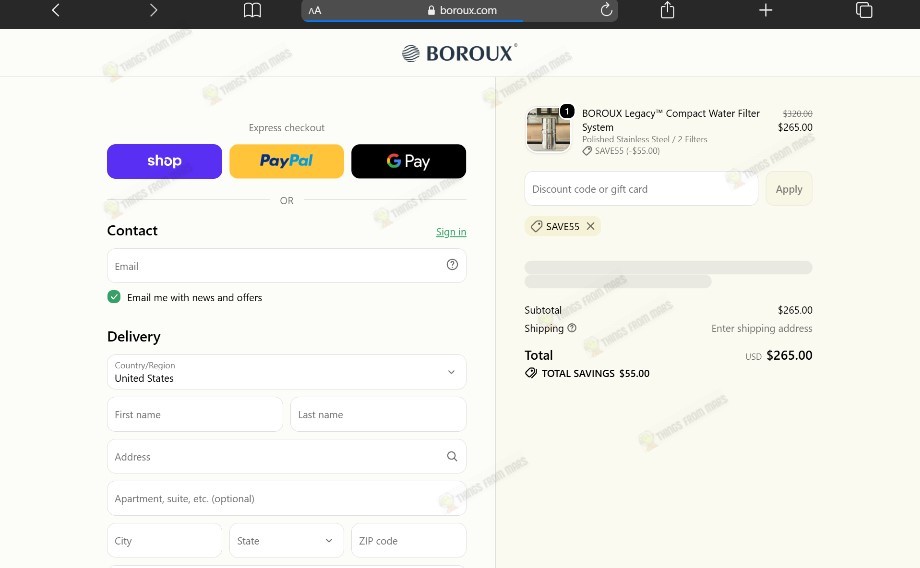Click the water filter product thumbnail
Image resolution: width=920 pixels, height=568 pixels.
[548, 130]
